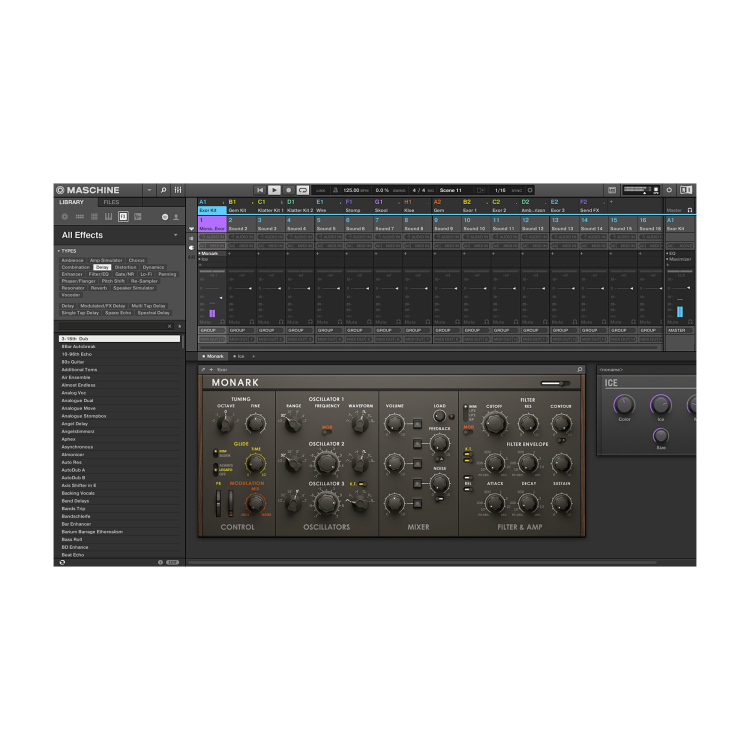750x750 pixels.
Task: Toggle the IO section icon in mixer
Action: pyautogui.click(x=191, y=238)
